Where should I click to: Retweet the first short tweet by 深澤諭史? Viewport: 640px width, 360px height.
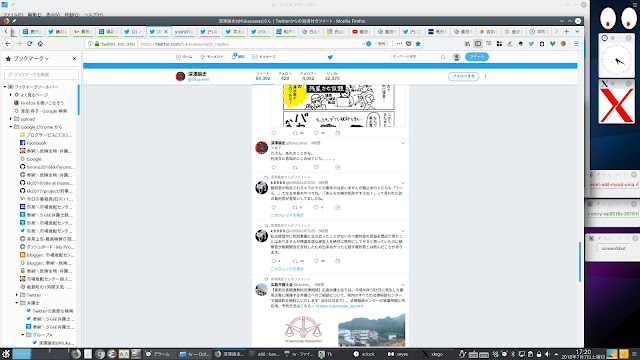295,167
